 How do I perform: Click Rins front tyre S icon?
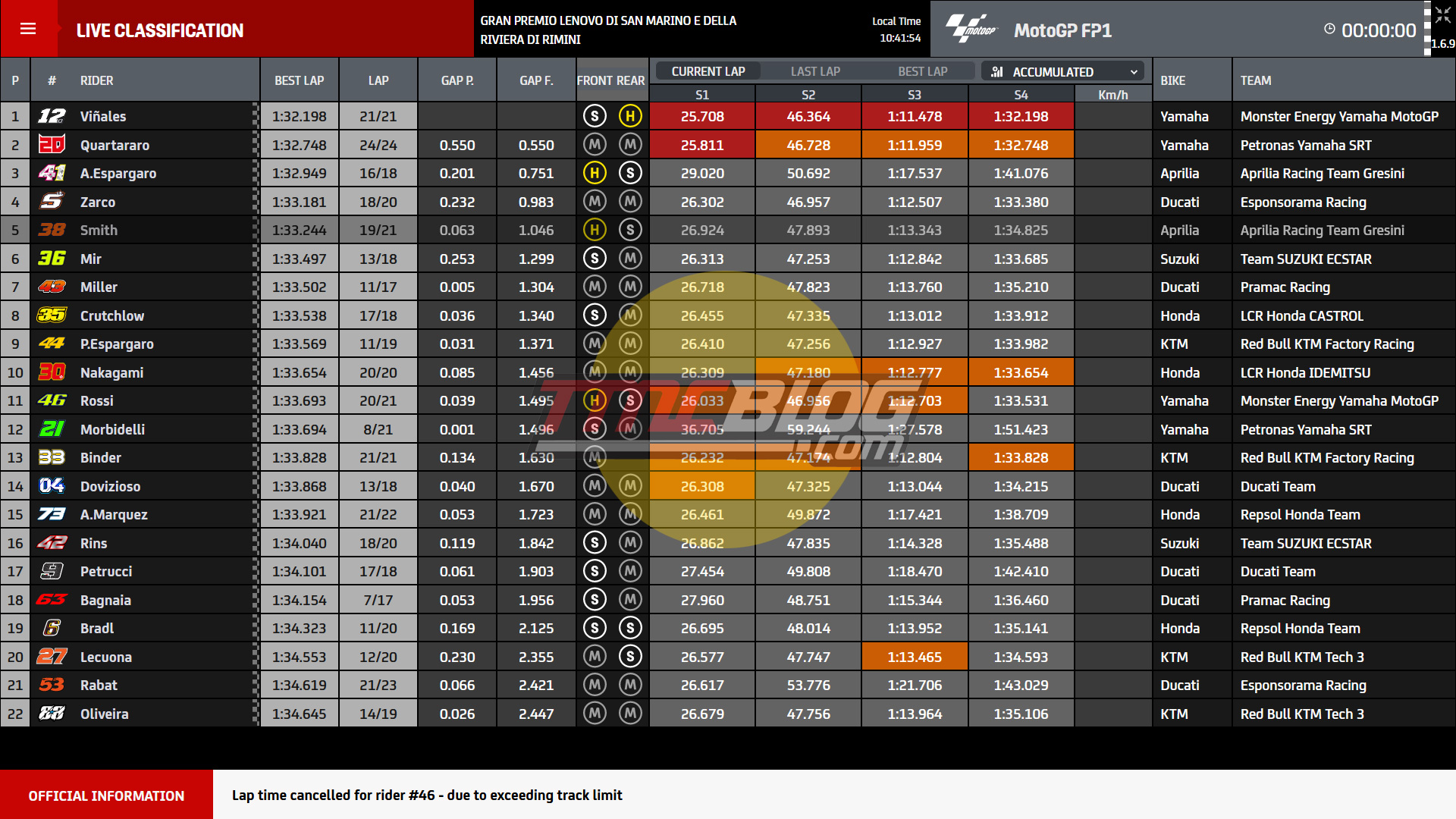(595, 543)
